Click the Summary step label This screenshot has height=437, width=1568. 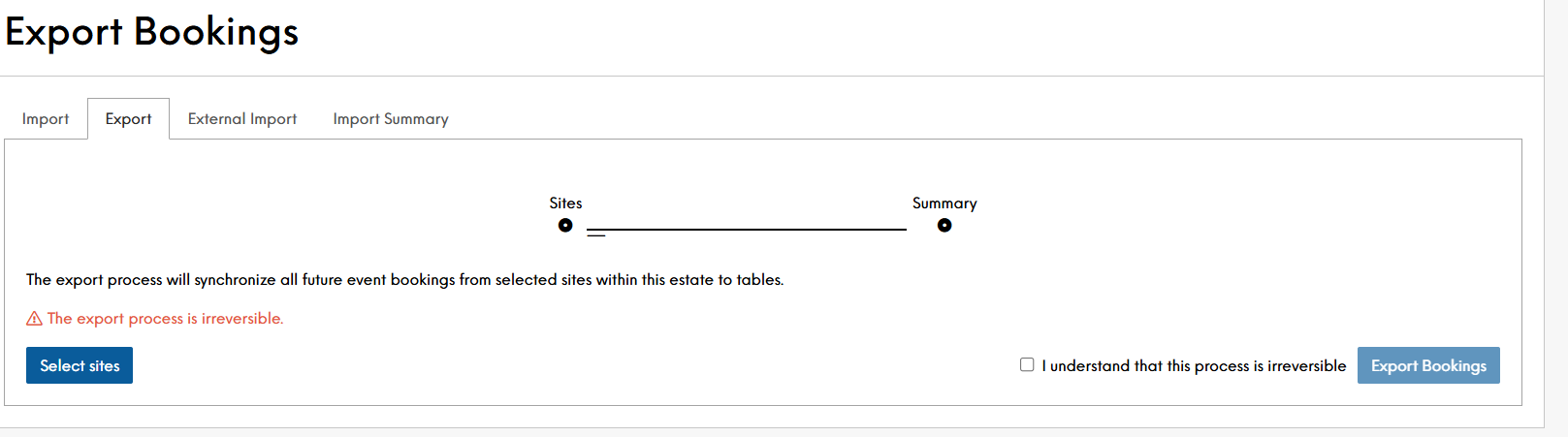click(x=944, y=203)
